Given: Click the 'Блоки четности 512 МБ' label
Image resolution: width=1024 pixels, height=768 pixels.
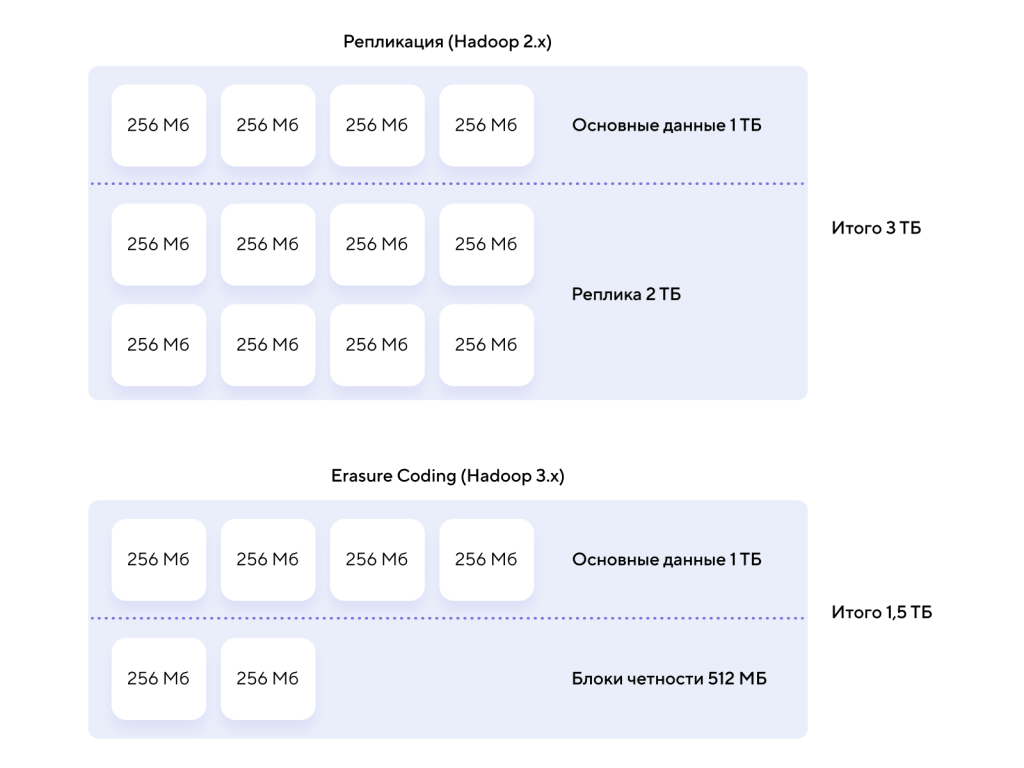Looking at the screenshot, I should click(669, 679).
